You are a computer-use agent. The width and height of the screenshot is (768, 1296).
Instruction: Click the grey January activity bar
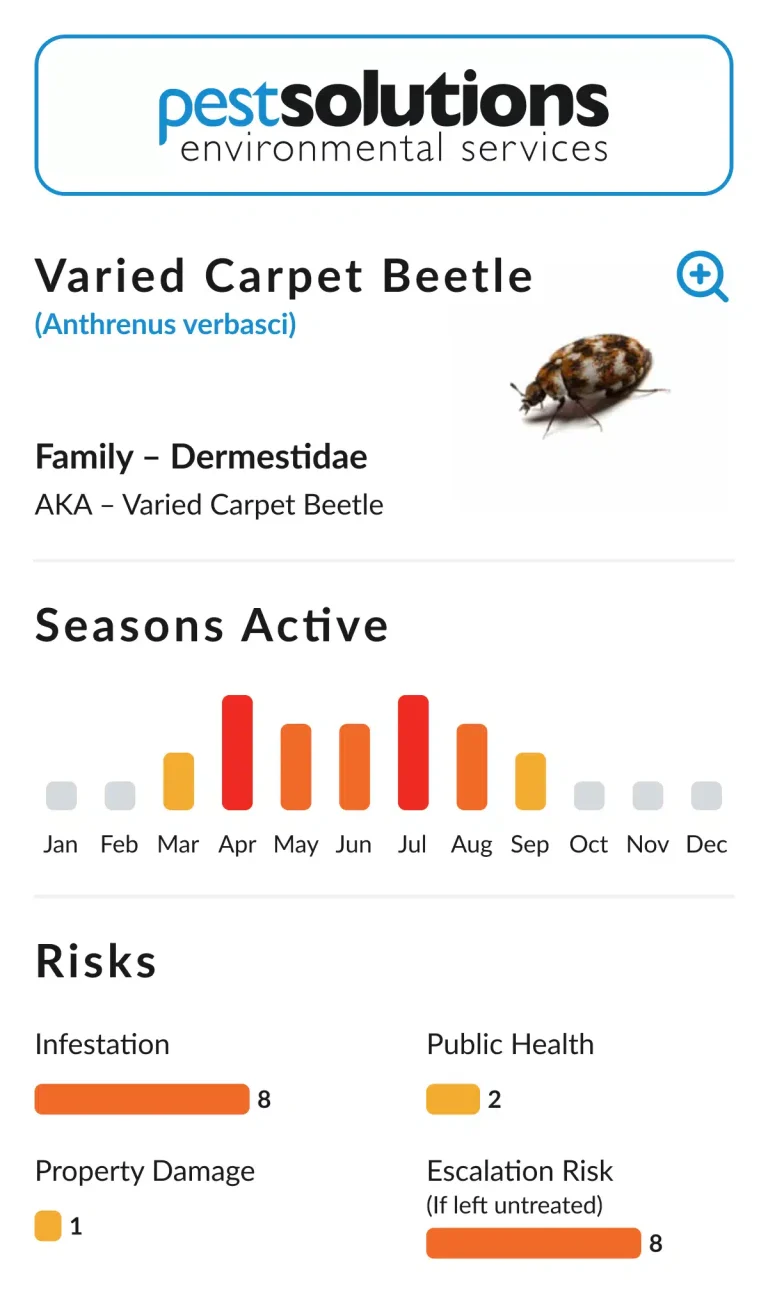click(x=61, y=796)
